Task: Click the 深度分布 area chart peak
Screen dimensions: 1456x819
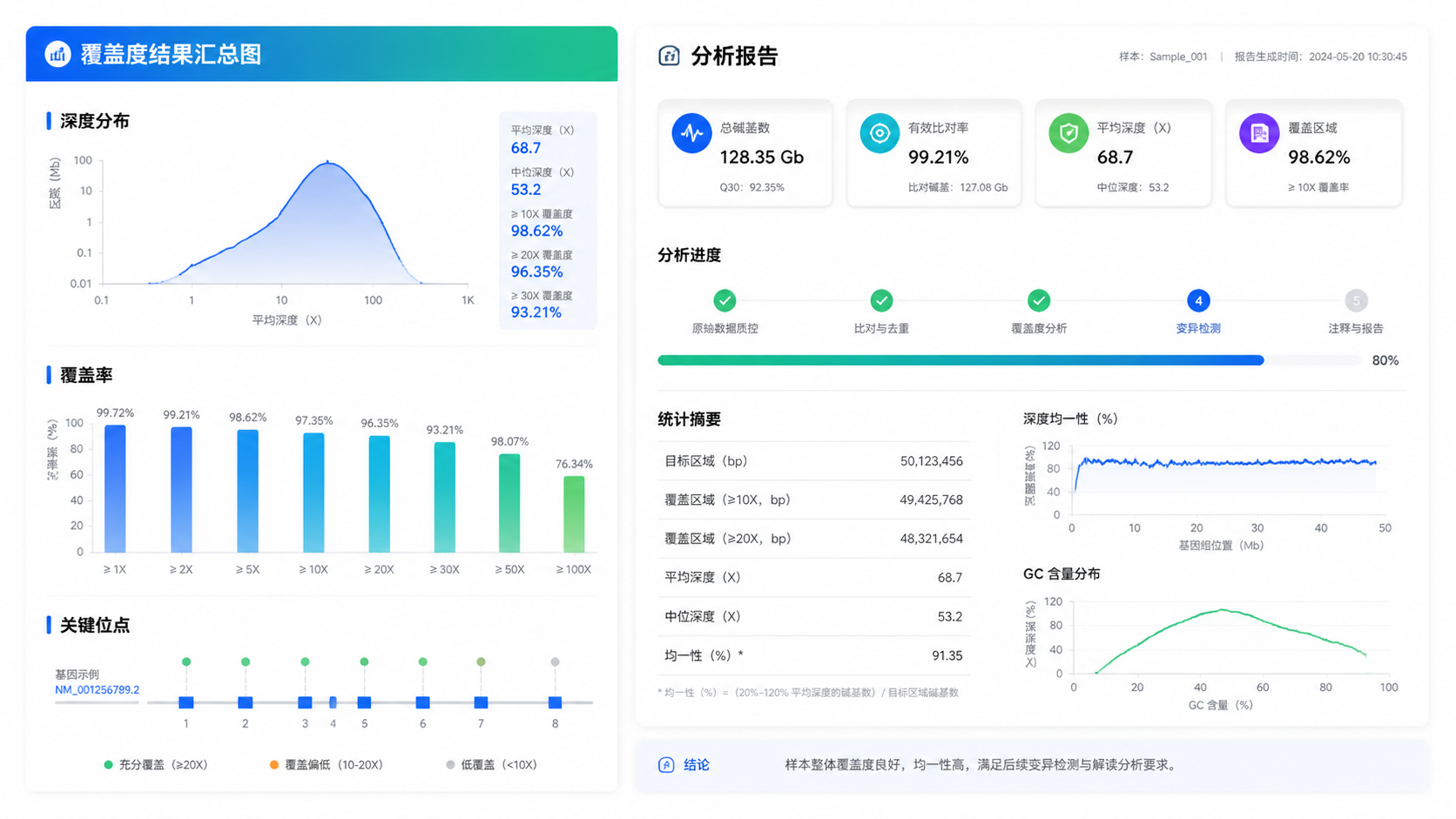Action: click(327, 164)
